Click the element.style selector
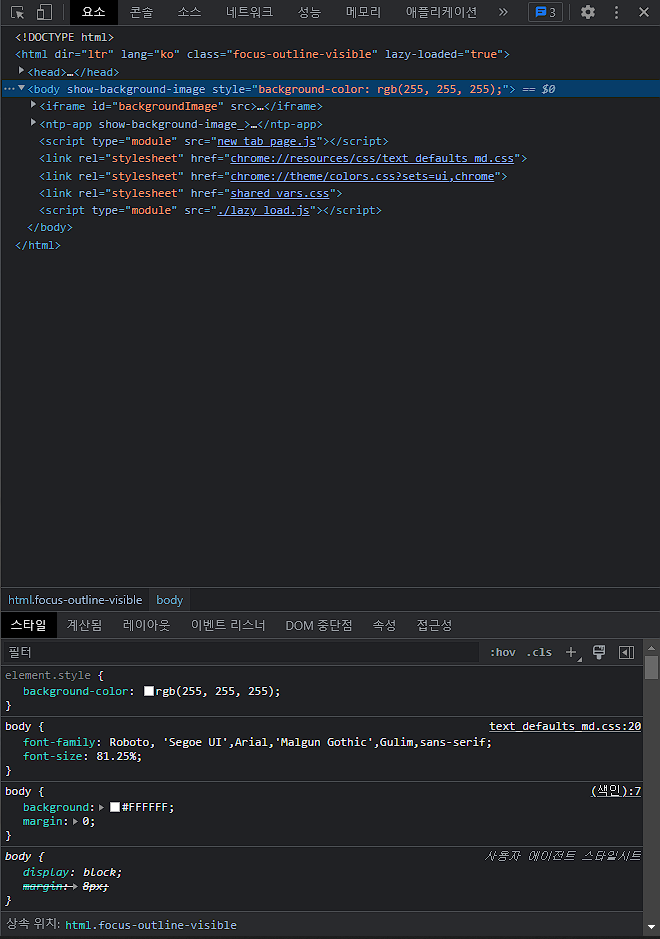660x939 pixels. click(x=48, y=676)
